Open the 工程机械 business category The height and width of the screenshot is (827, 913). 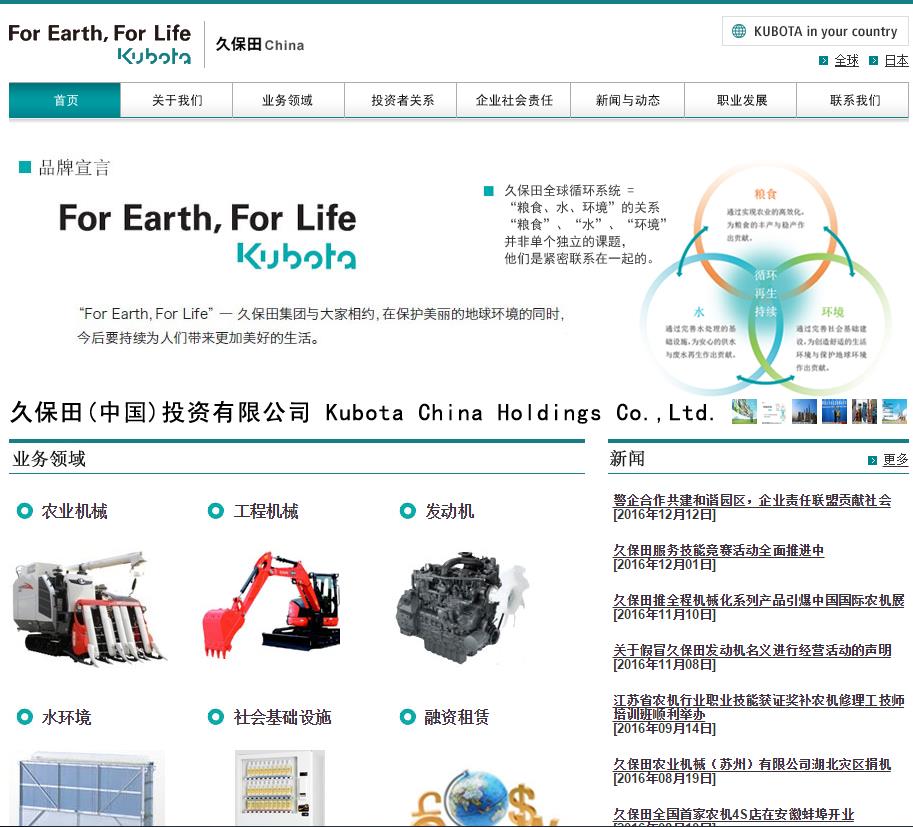point(266,511)
